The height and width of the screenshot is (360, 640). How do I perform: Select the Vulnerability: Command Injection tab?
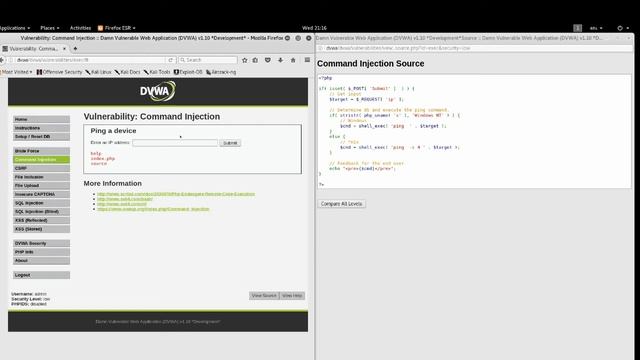point(34,49)
